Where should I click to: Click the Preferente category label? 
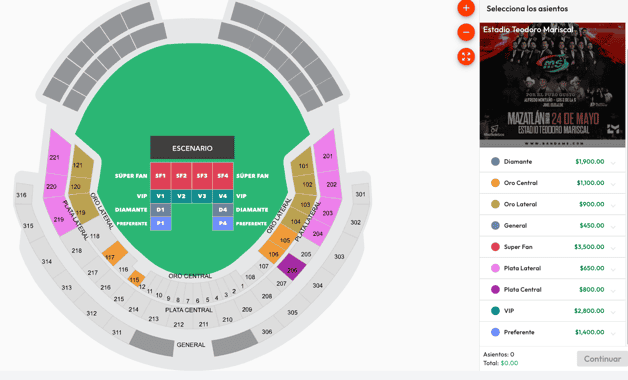(519, 332)
